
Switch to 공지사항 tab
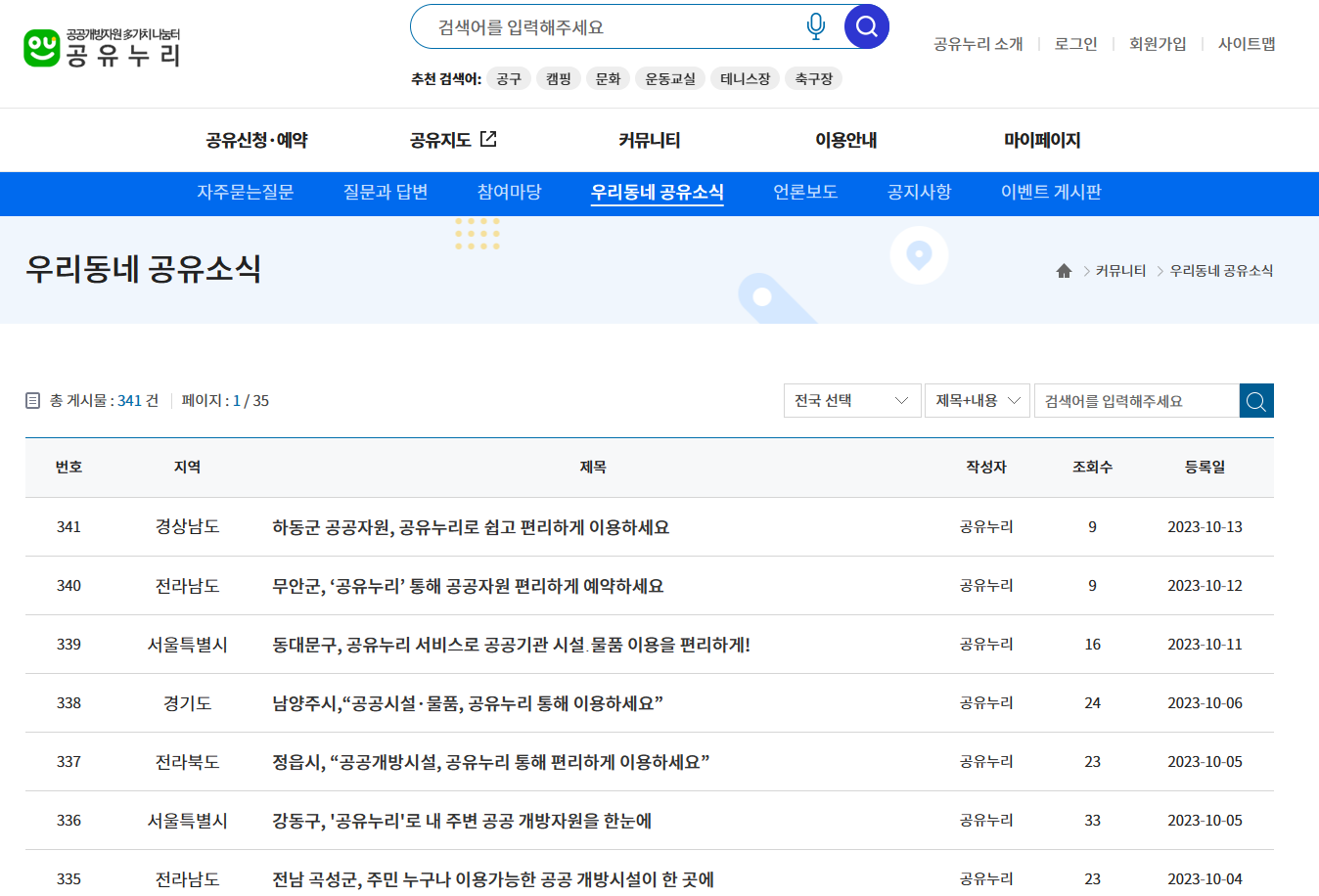pos(919,192)
